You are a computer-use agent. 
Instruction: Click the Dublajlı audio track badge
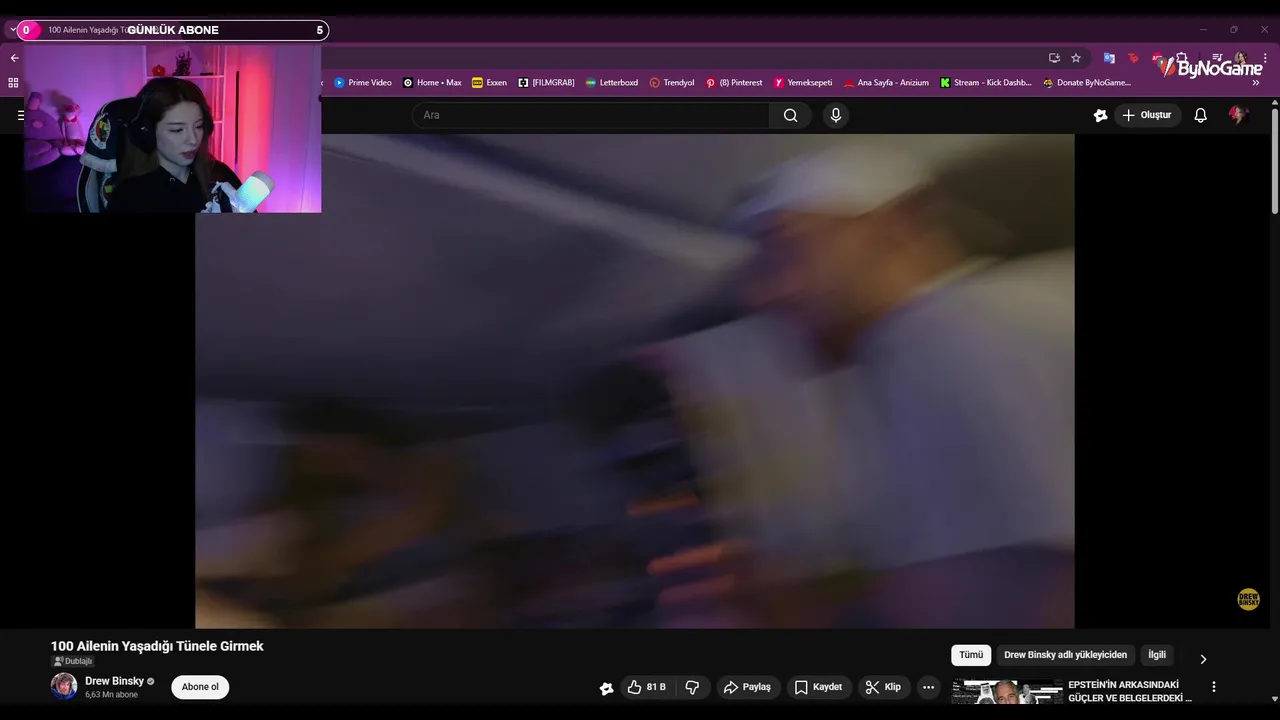point(73,662)
